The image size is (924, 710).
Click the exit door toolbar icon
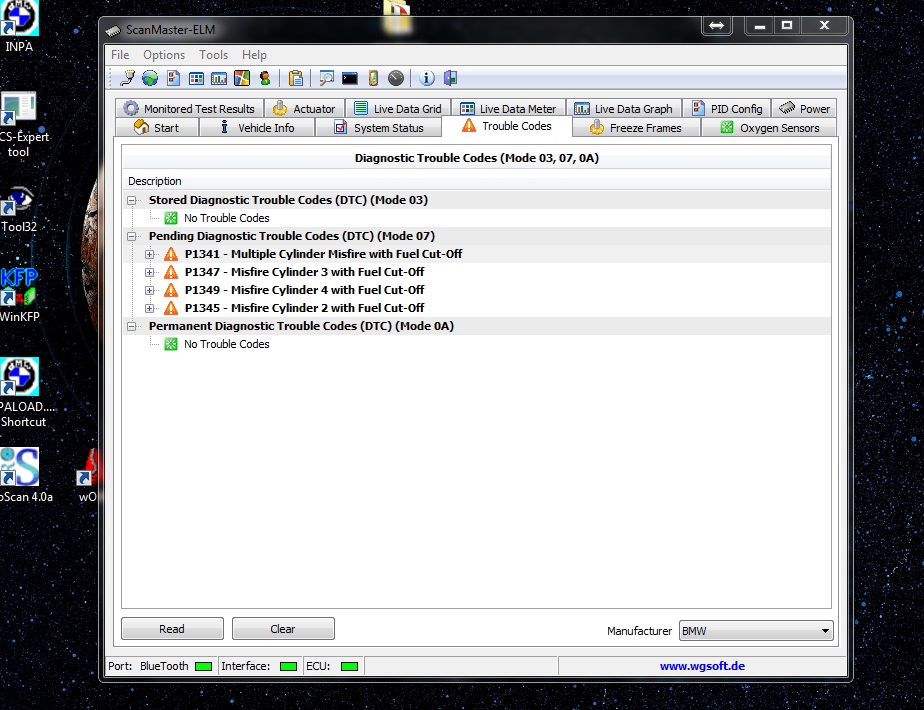(450, 78)
